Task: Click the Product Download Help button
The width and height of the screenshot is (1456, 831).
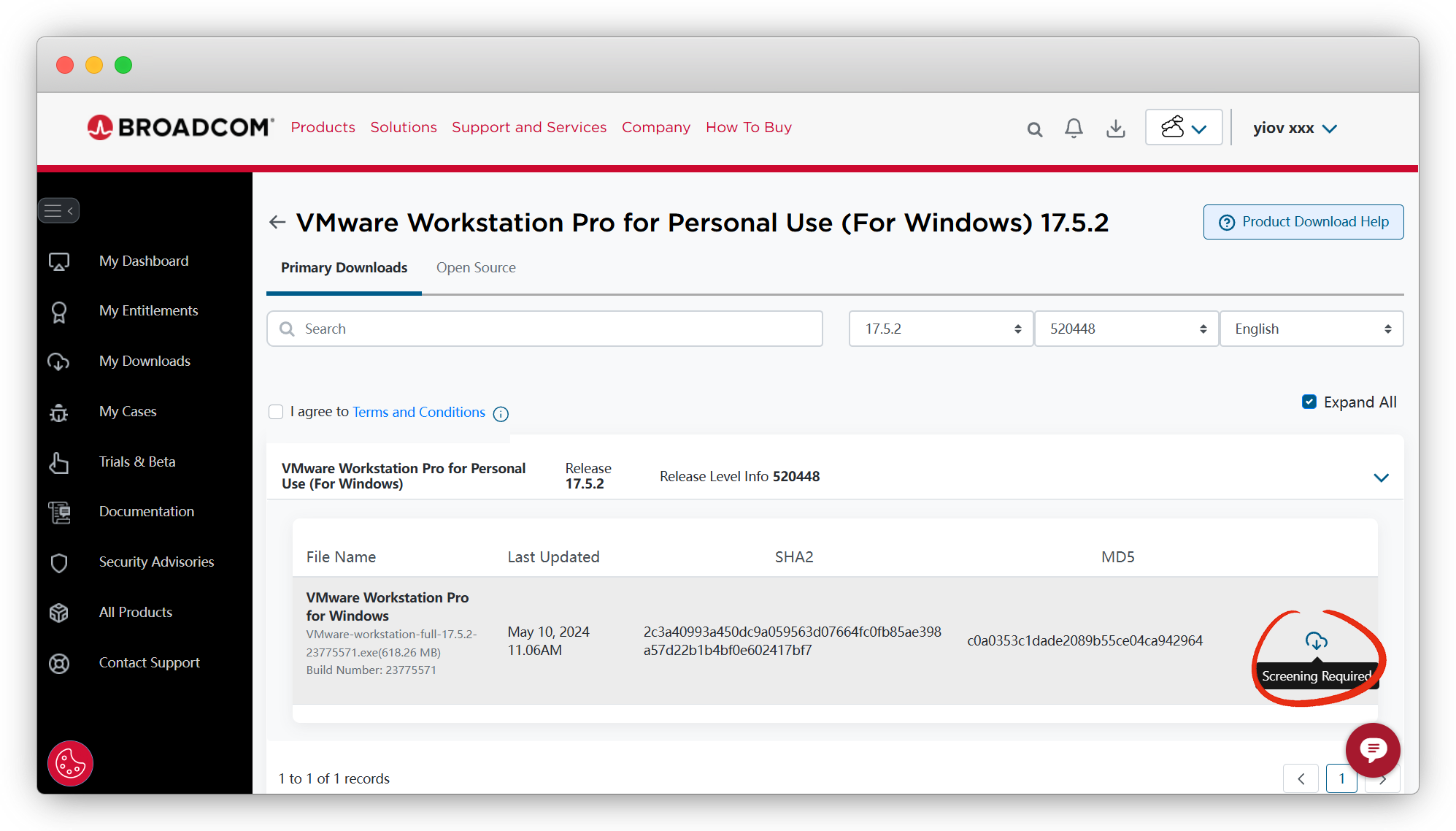Action: pyautogui.click(x=1303, y=222)
